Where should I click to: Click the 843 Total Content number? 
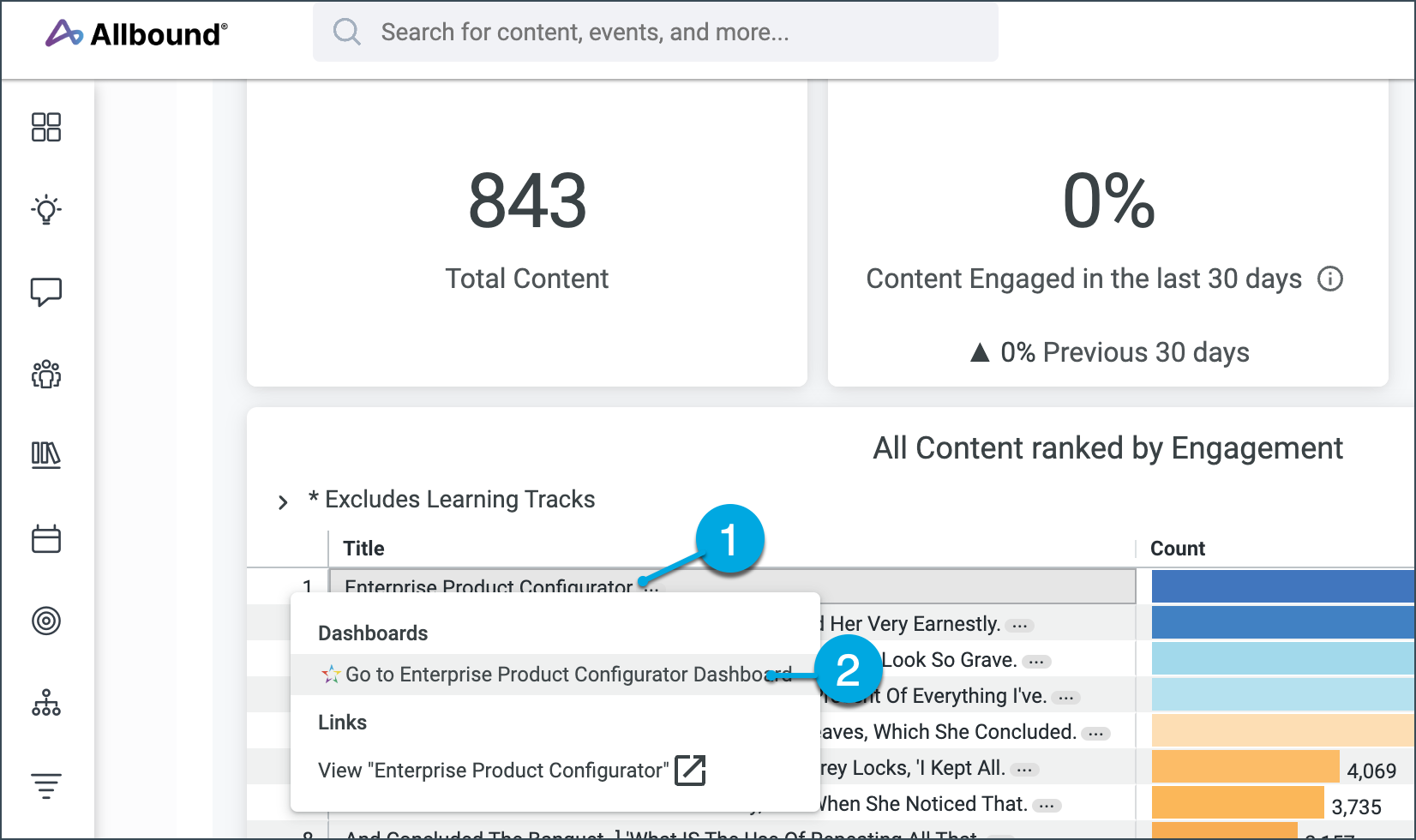(x=527, y=201)
